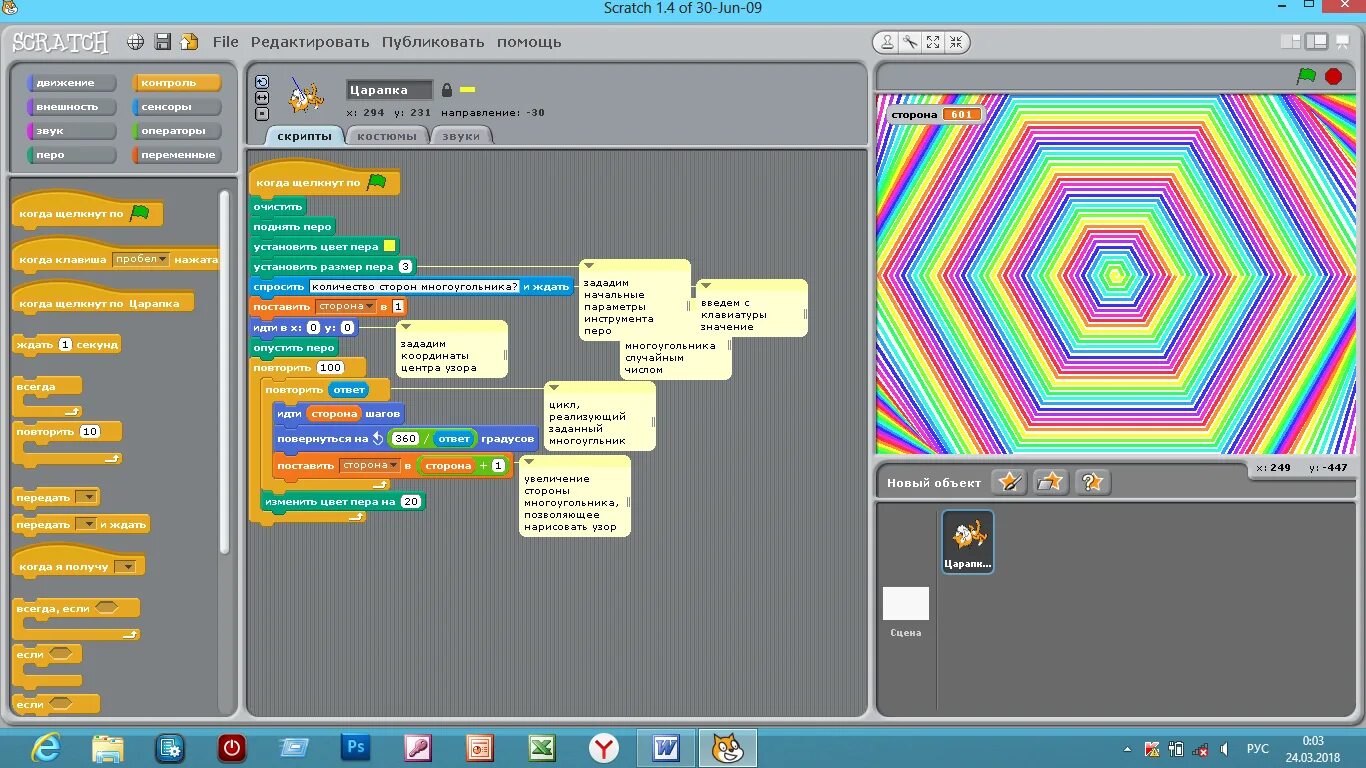Click the yellow pen color indicator
This screenshot has height=768, width=1366.
467,90
